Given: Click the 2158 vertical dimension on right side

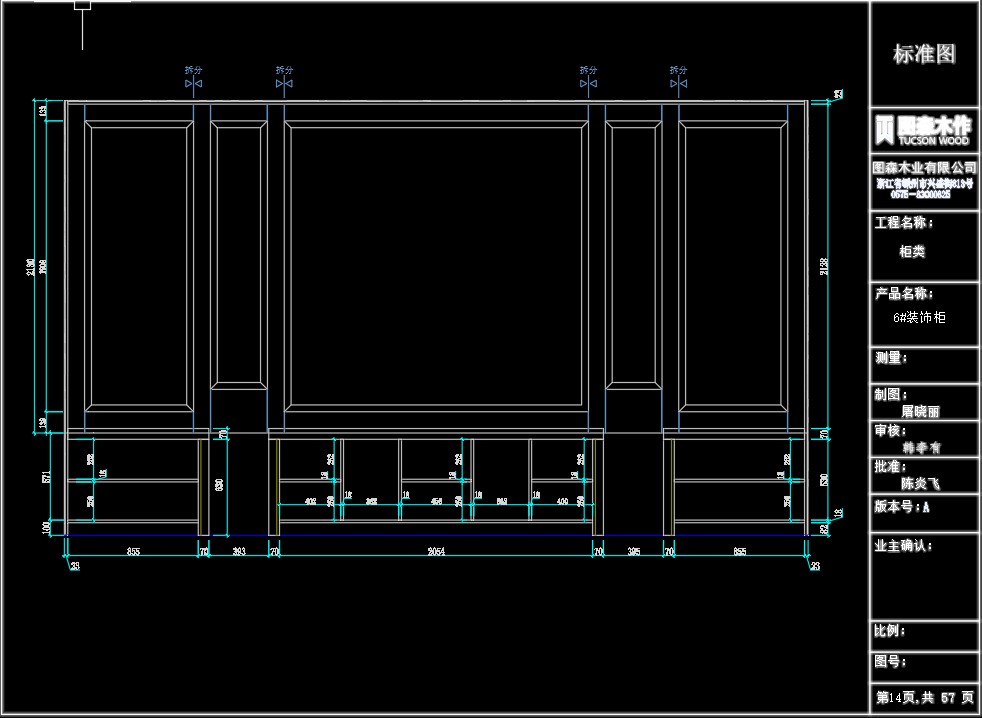Looking at the screenshot, I should (x=824, y=268).
